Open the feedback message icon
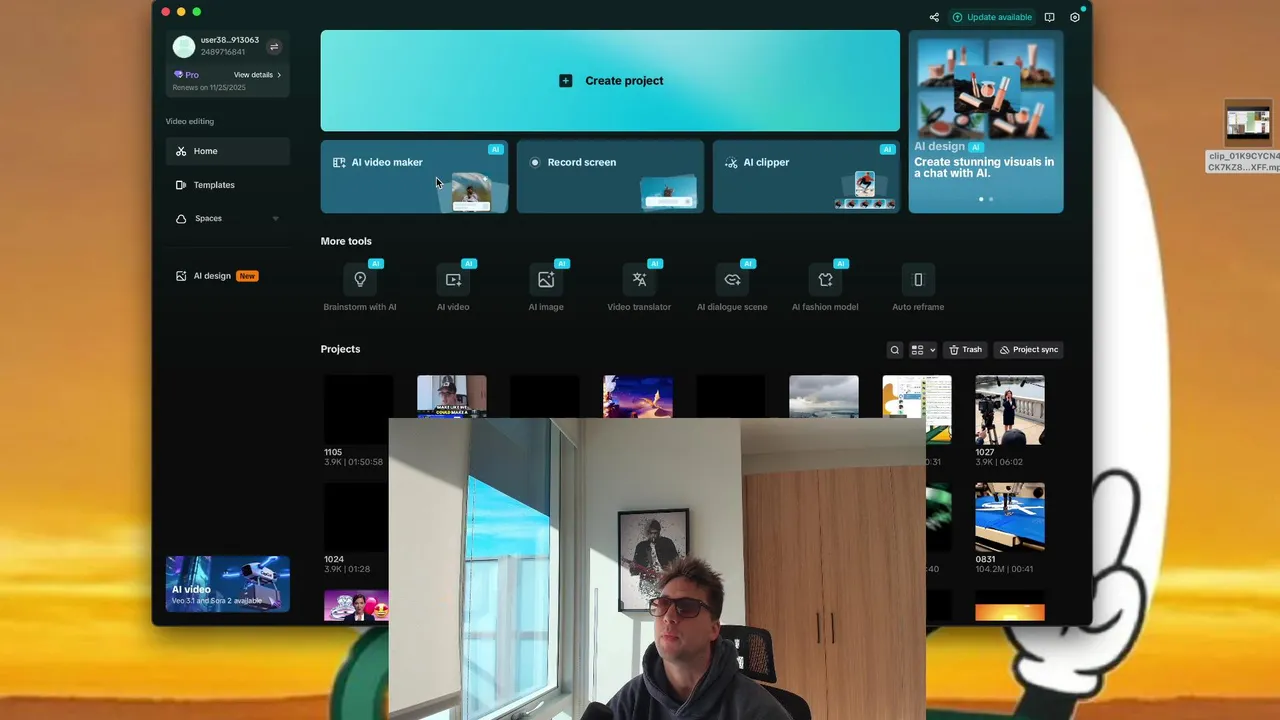Viewport: 1280px width, 720px height. 1049,17
